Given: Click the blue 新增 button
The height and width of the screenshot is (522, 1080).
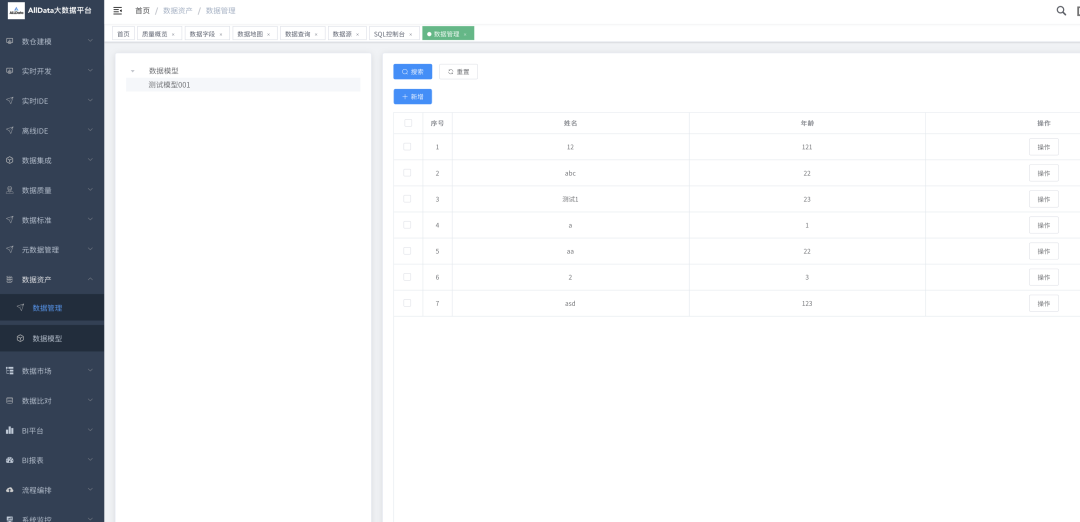Looking at the screenshot, I should point(412,97).
